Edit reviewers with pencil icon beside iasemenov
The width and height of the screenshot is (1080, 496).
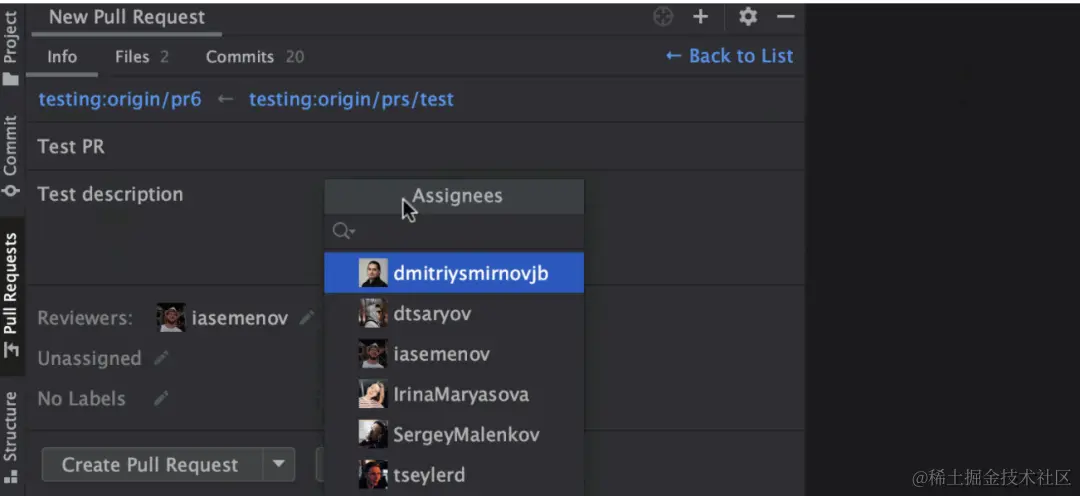(307, 318)
